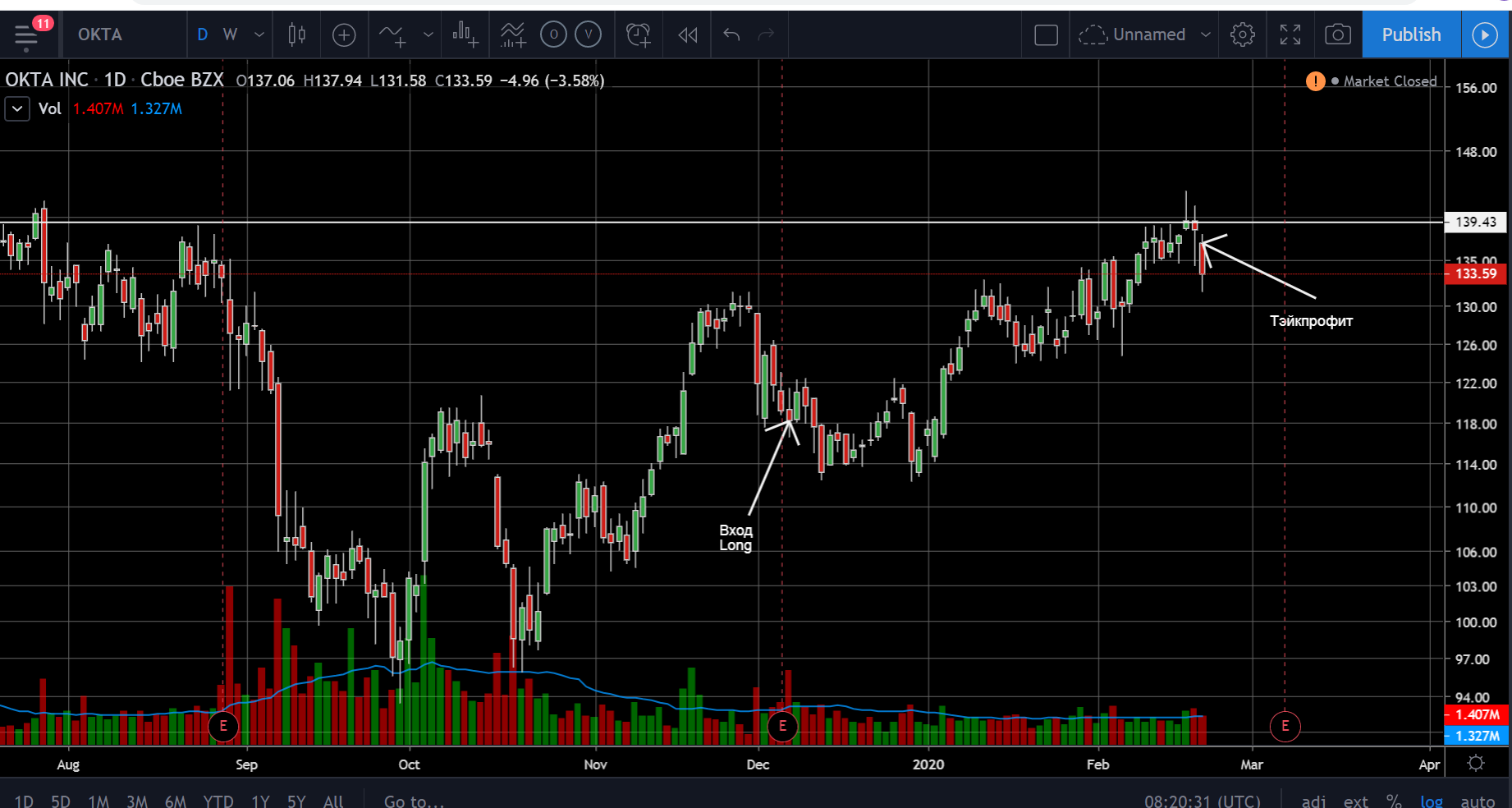The image size is (1512, 808).
Task: Click the 139.43 horizontal line price label
Action: [x=1476, y=222]
